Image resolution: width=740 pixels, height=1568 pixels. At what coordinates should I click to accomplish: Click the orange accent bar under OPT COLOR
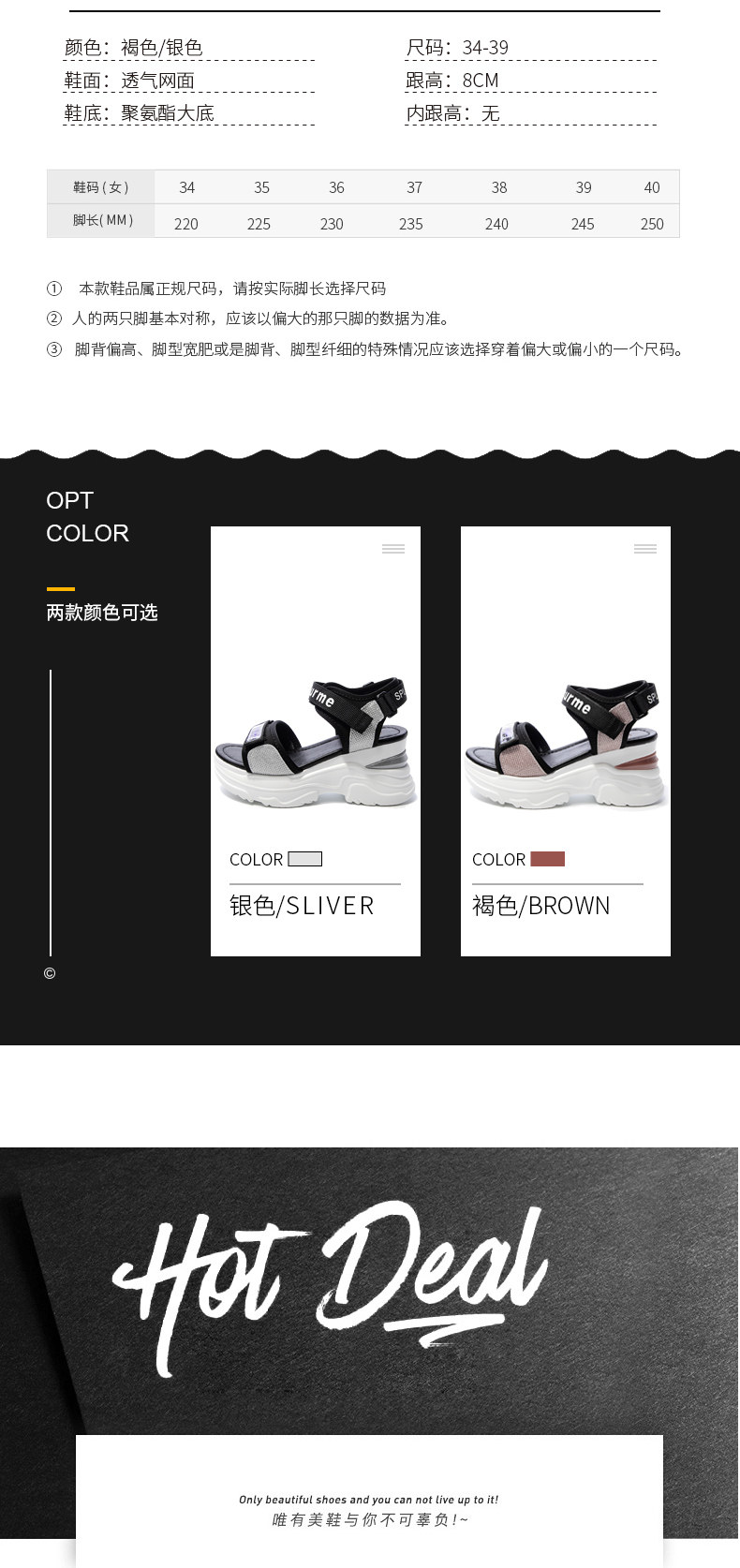click(60, 589)
